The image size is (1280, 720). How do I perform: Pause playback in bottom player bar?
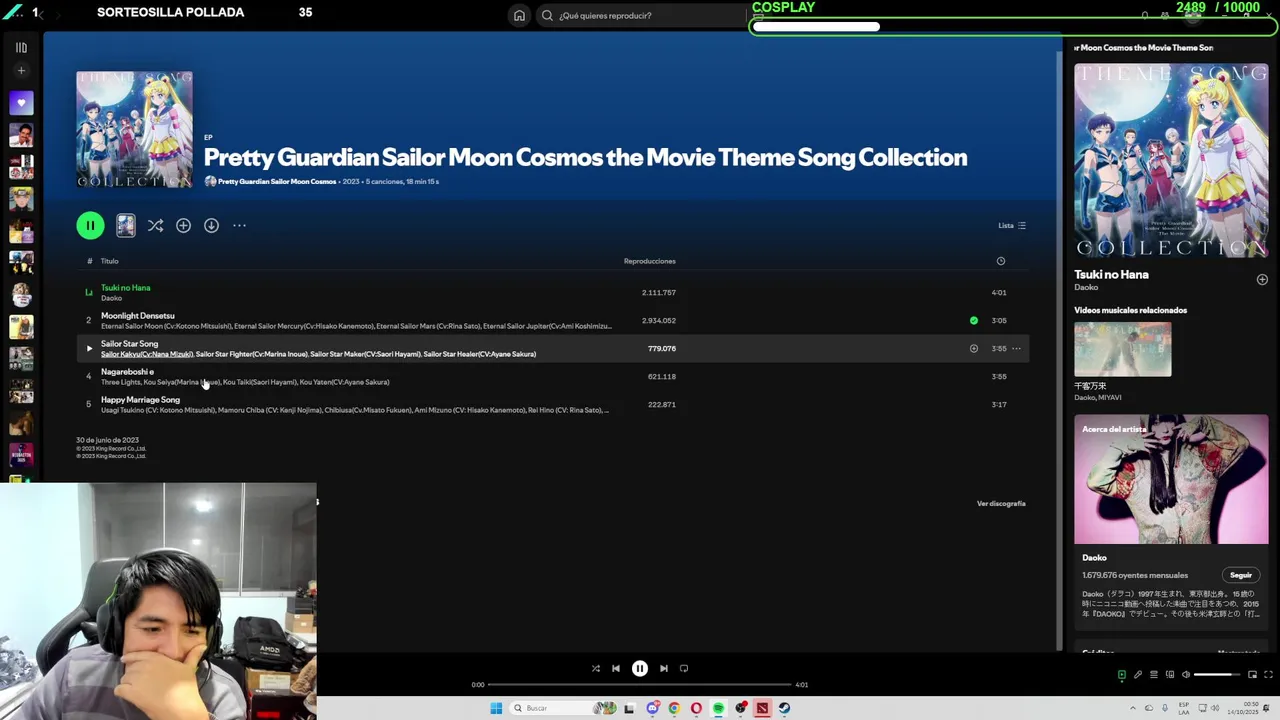(x=640, y=669)
